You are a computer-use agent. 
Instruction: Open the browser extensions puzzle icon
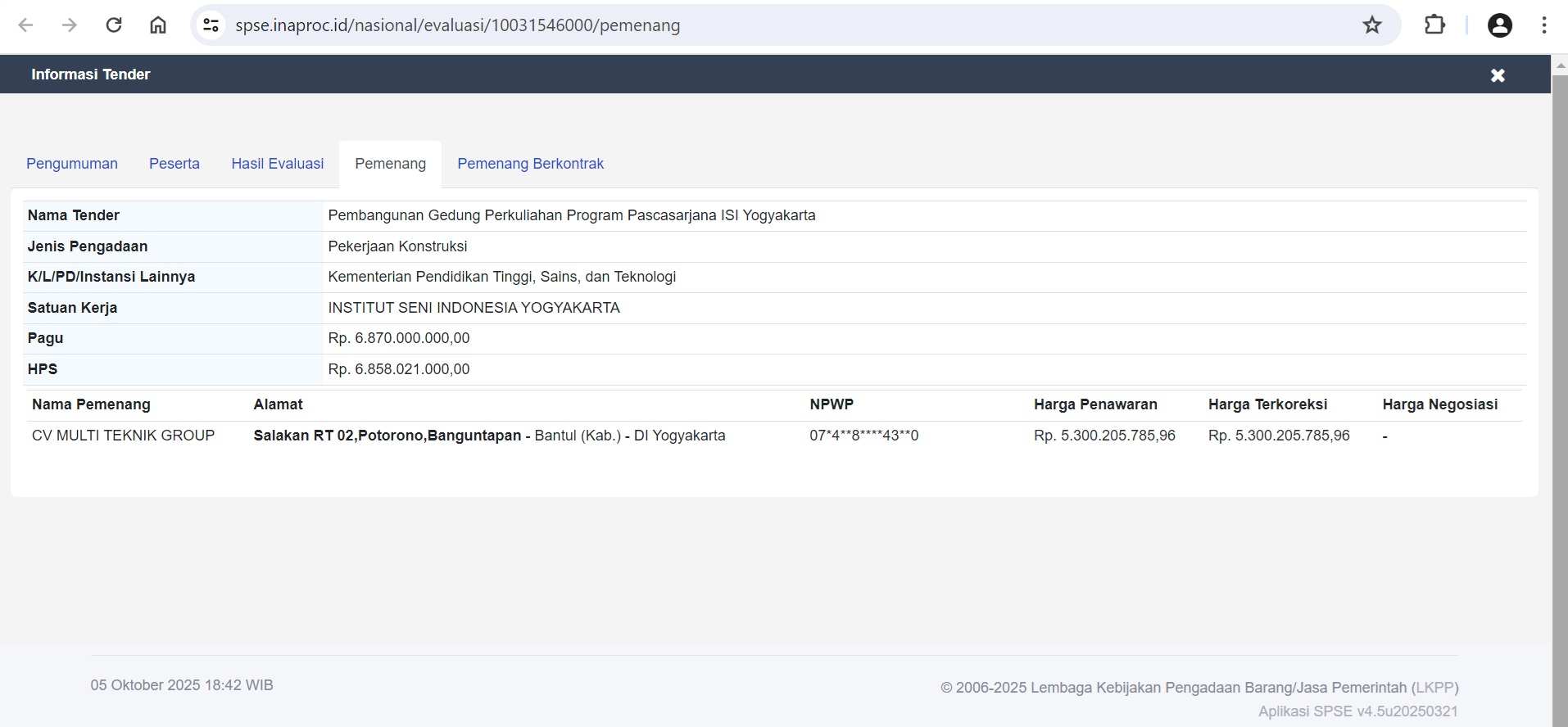click(1434, 25)
